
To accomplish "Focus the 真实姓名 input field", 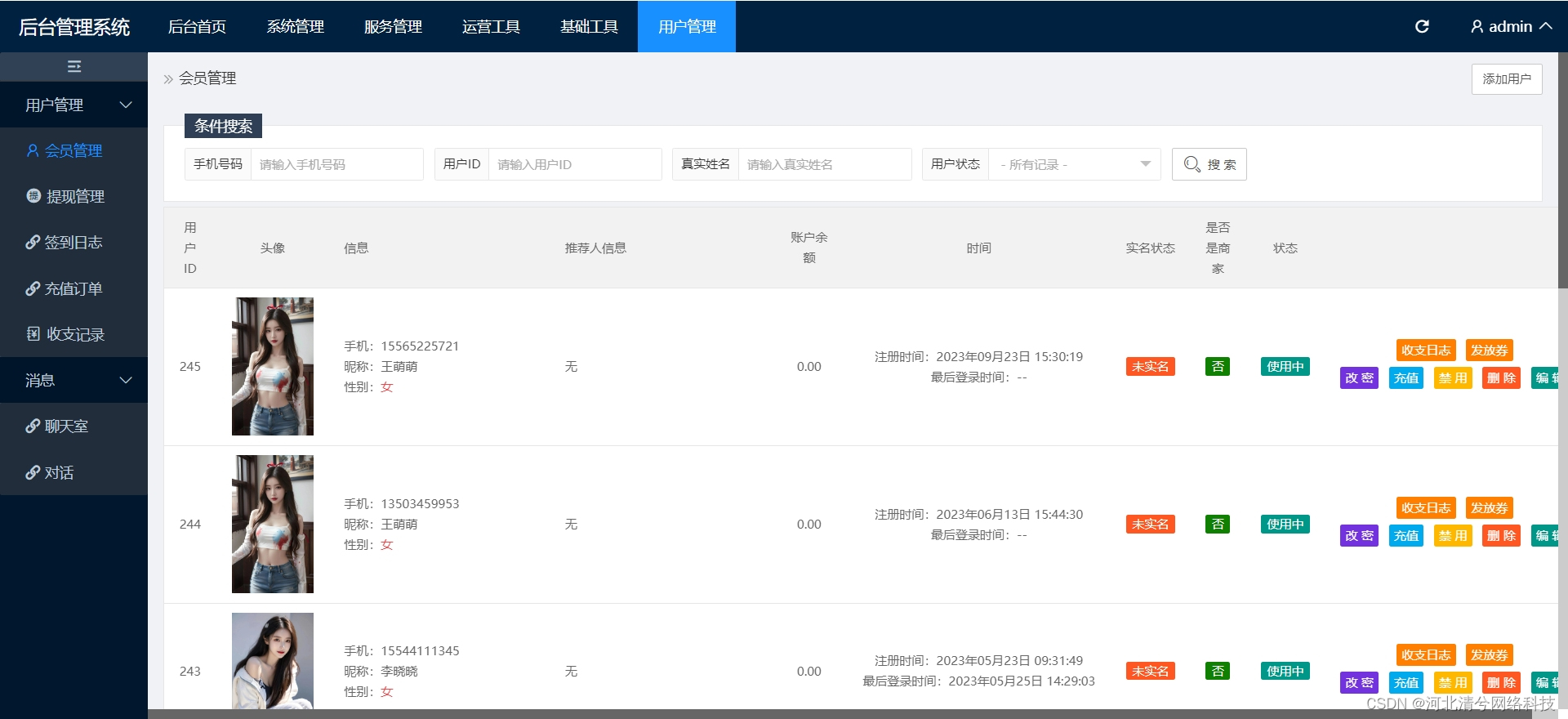I will tap(825, 164).
